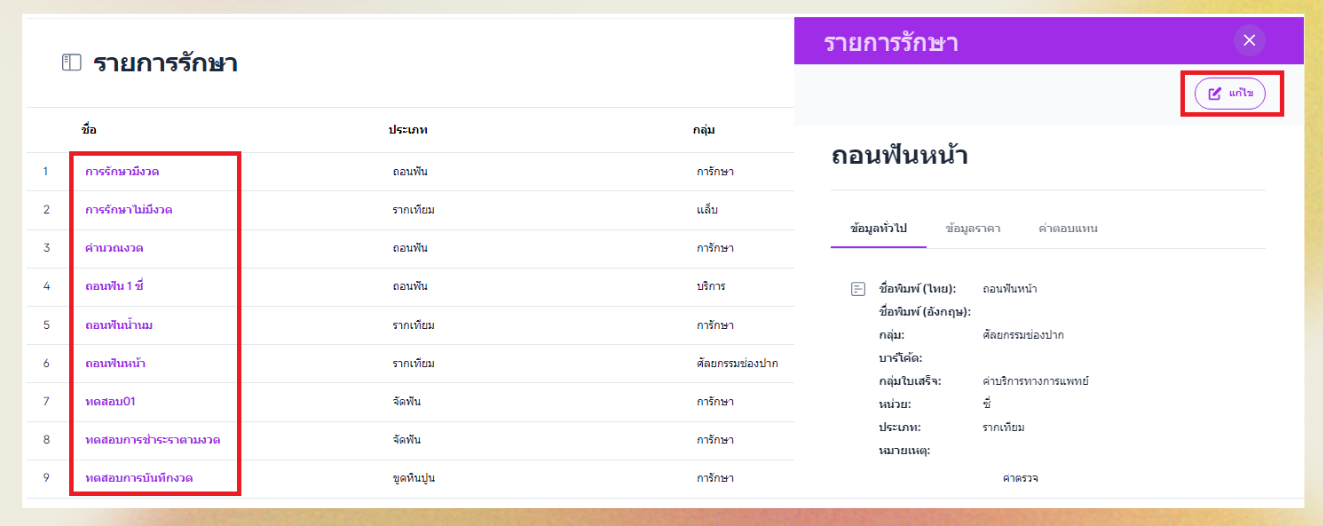Select the ถอนฟันน้ำนม treatment link
This screenshot has height=526, width=1323.
119,325
